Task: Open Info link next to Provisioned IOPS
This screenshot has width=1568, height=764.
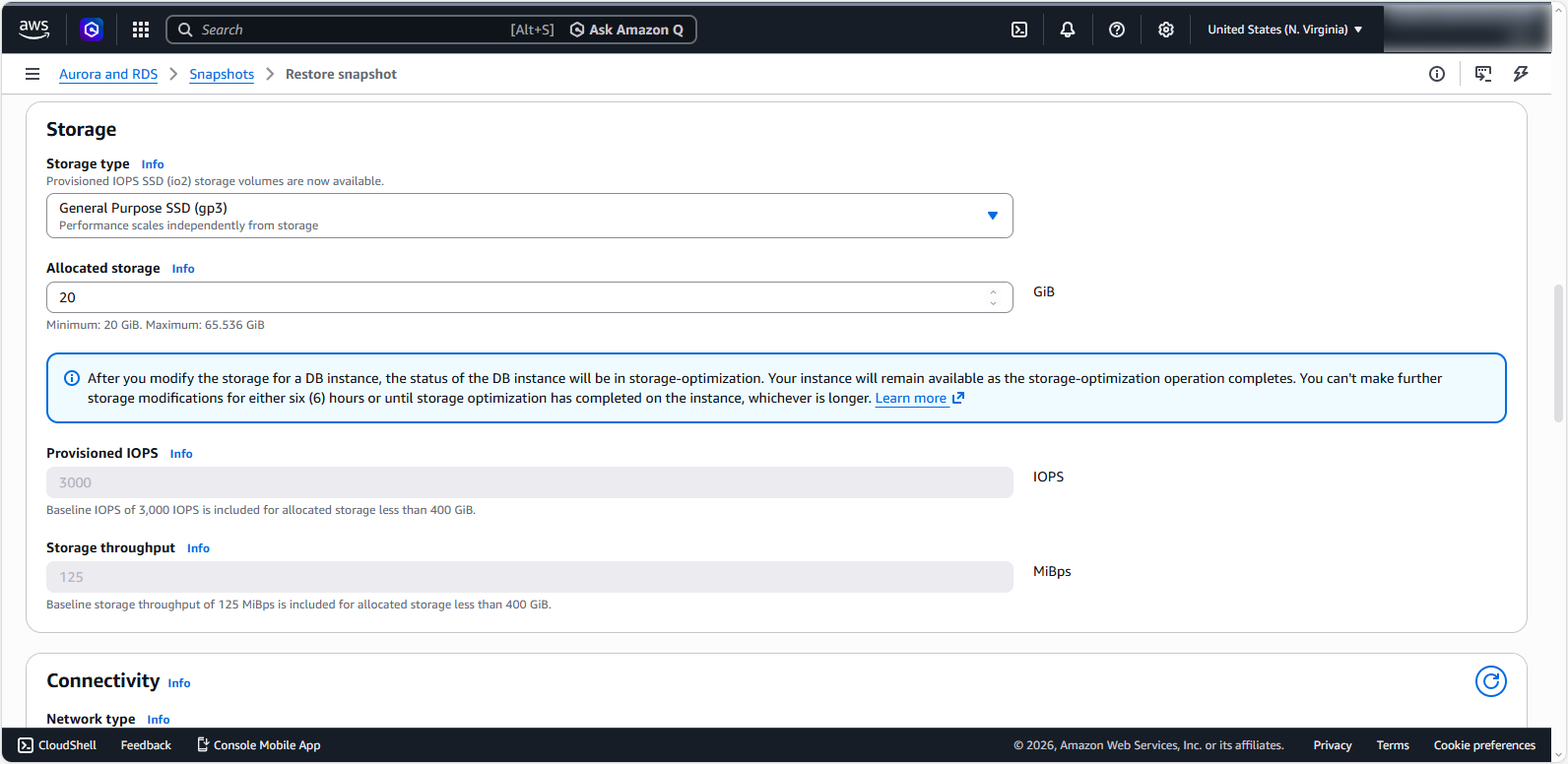Action: (181, 454)
